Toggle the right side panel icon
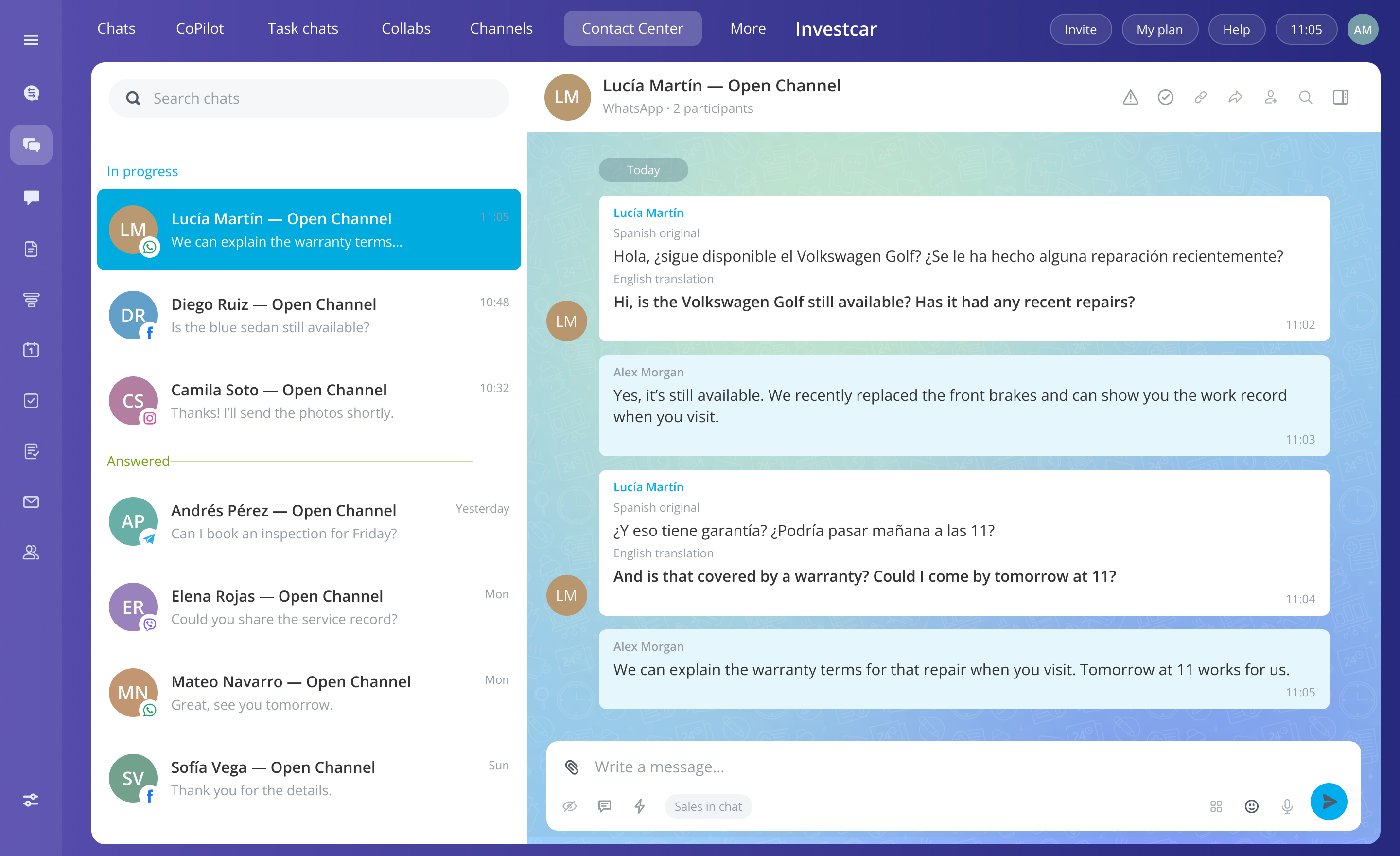 [x=1341, y=98]
